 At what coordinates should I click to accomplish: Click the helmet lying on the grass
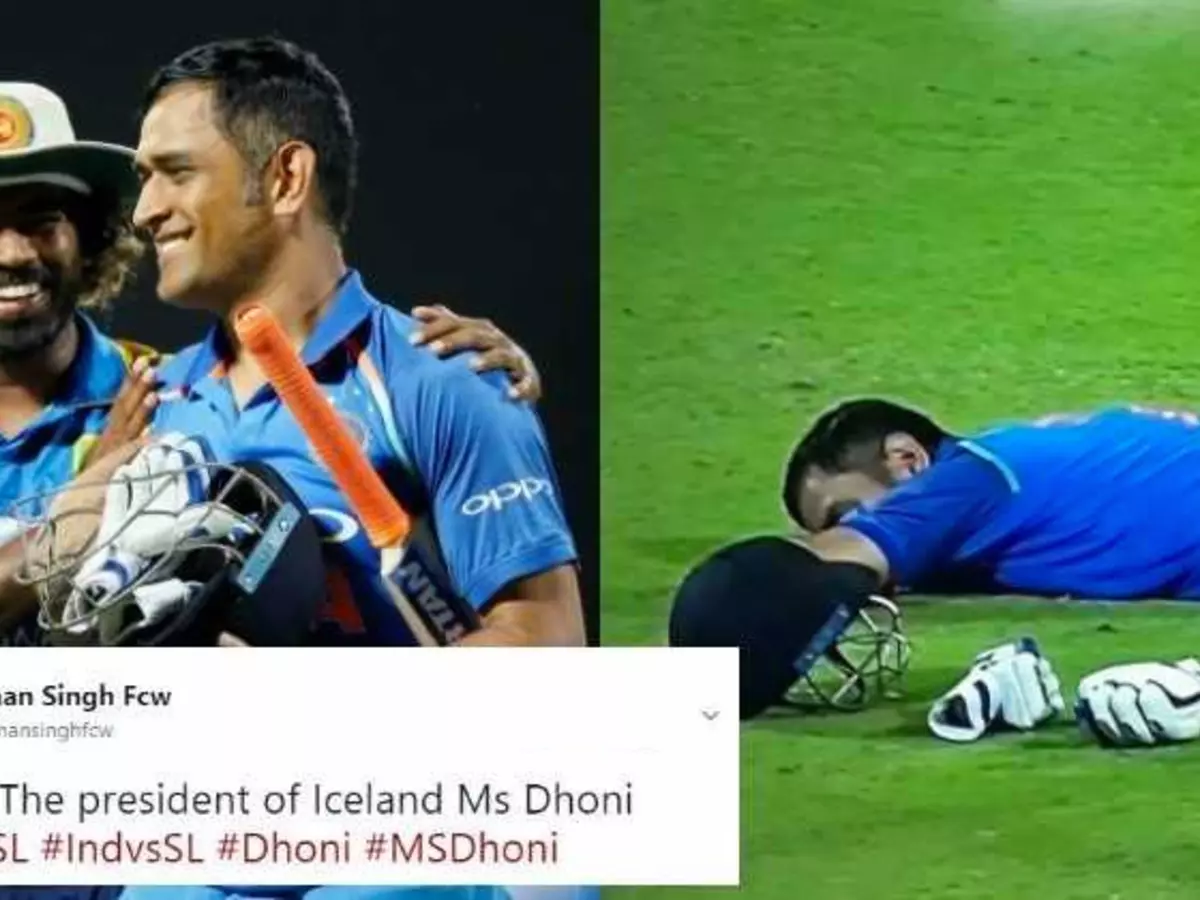[790, 625]
